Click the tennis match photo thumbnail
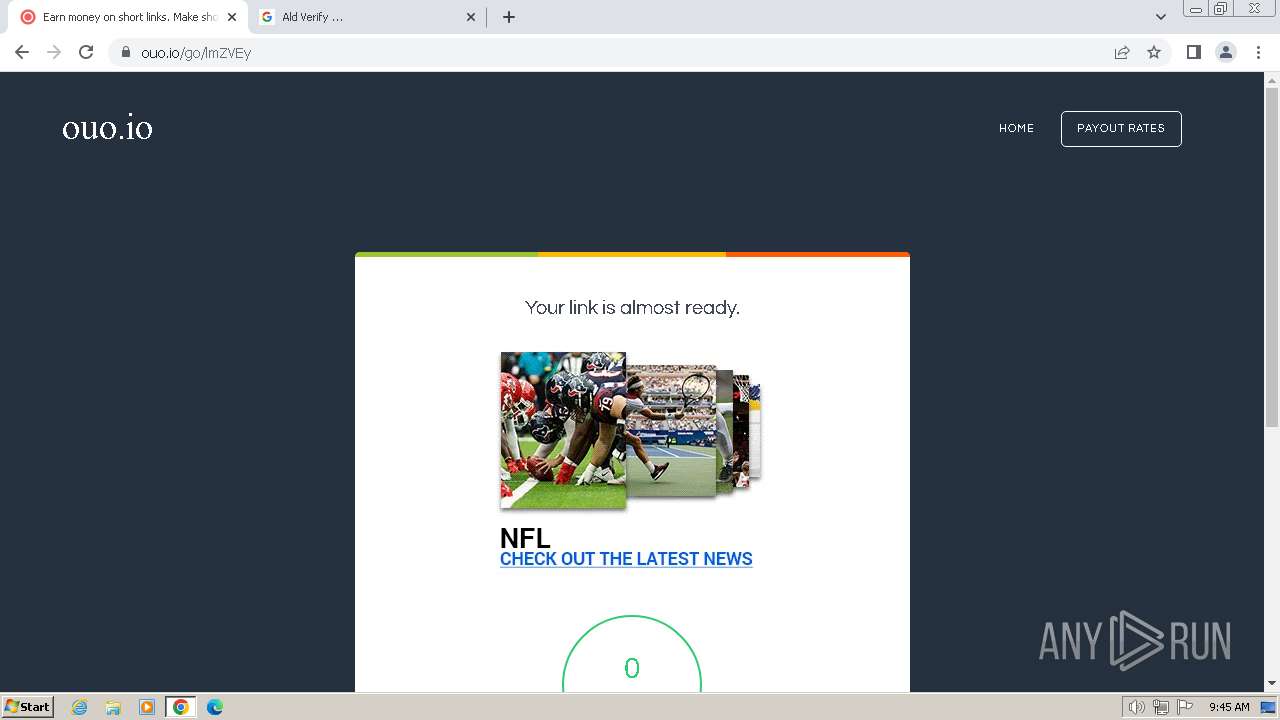Screen dimensions: 1280x720 (671, 431)
